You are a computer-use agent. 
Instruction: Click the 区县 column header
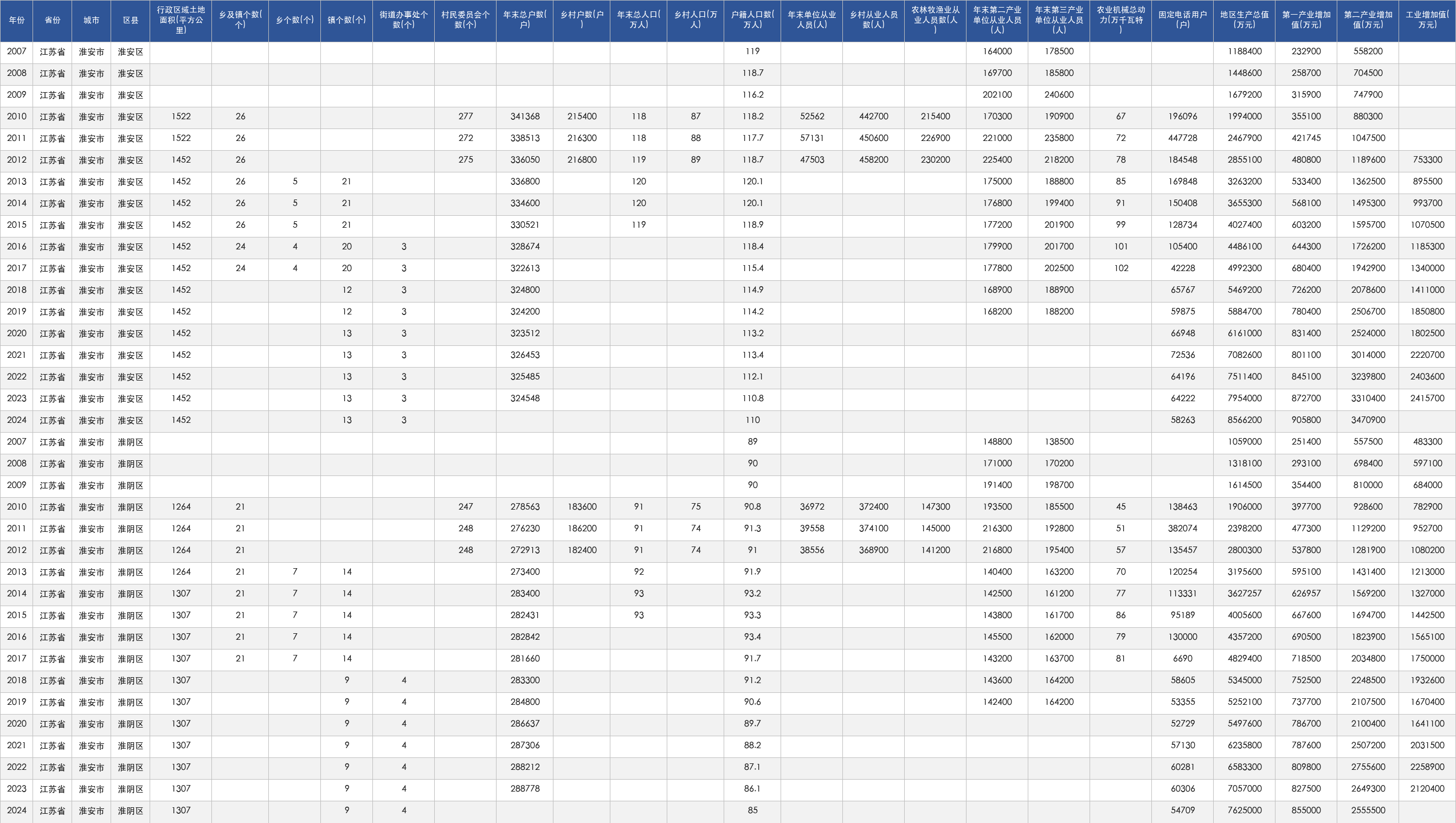coord(131,21)
